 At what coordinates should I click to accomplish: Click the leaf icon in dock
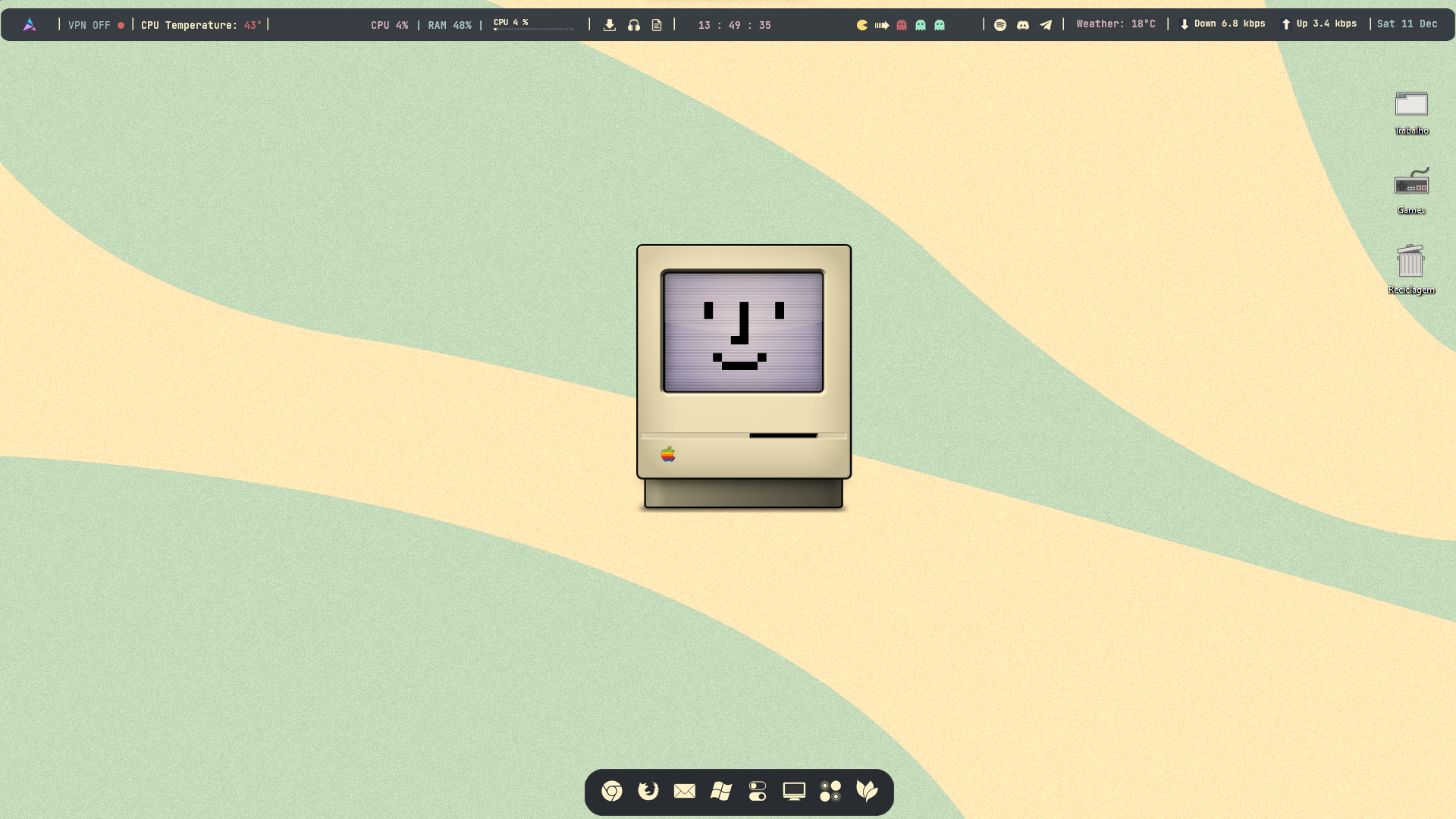click(867, 792)
